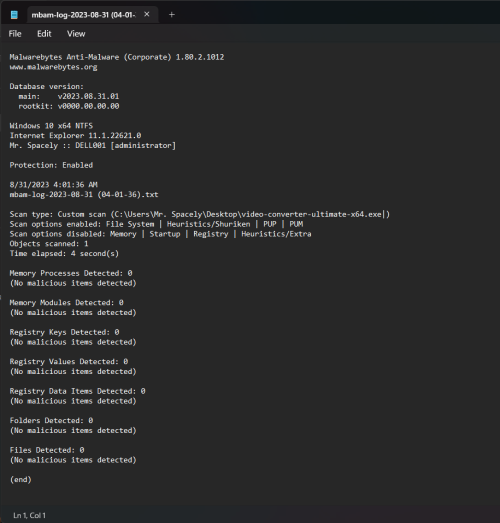Click the line 'Malwarebytes Anti-Malware (Corporate) 1.80.2.1012'

pyautogui.click(x=117, y=57)
